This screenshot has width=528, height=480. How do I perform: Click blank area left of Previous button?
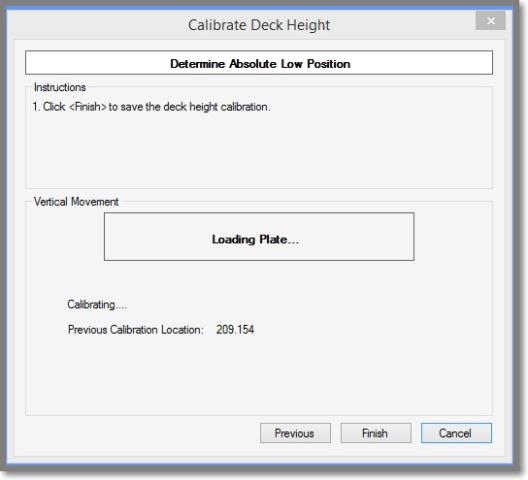(141, 433)
